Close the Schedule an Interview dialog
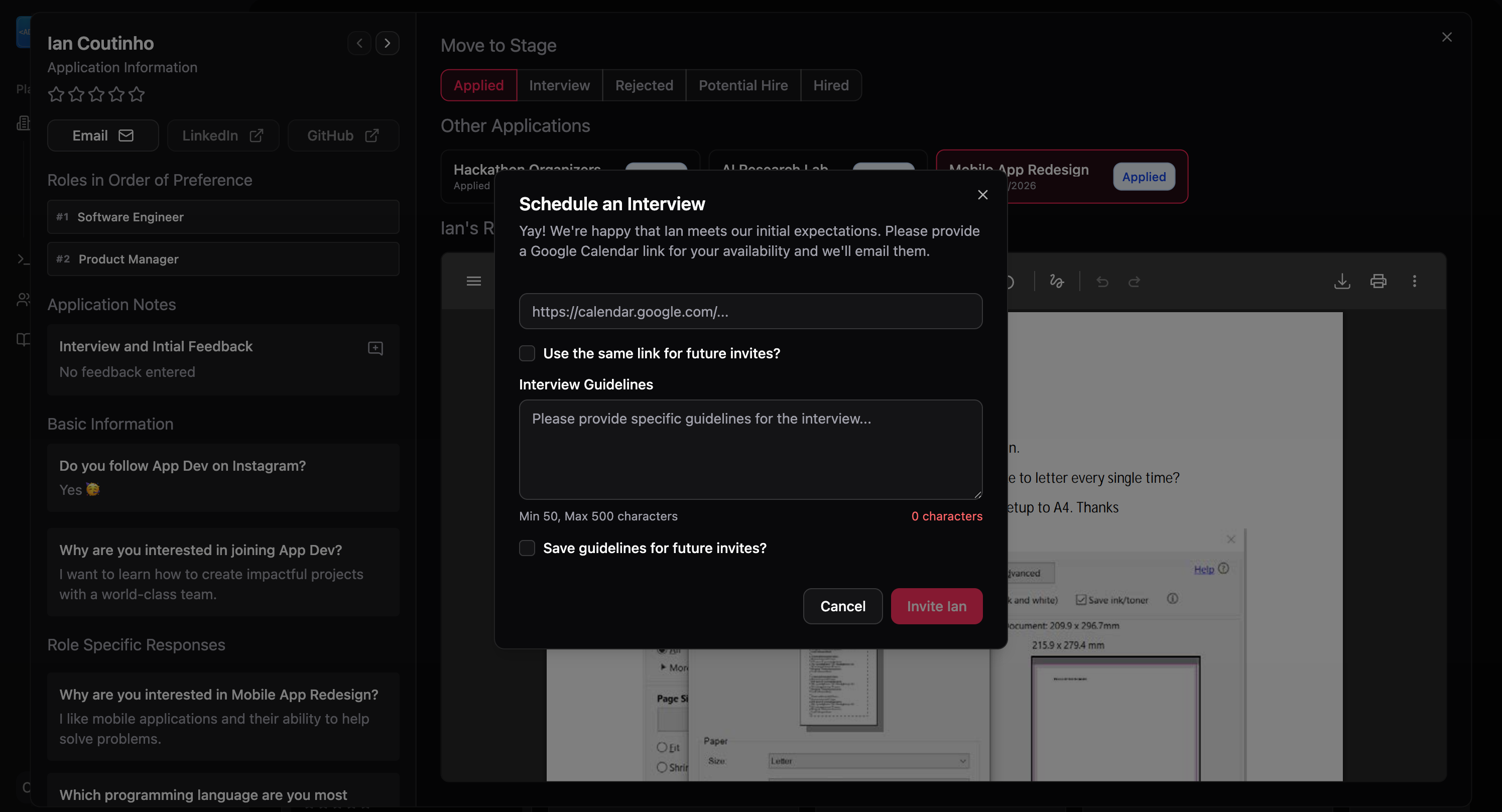The width and height of the screenshot is (1502, 812). coord(982,195)
